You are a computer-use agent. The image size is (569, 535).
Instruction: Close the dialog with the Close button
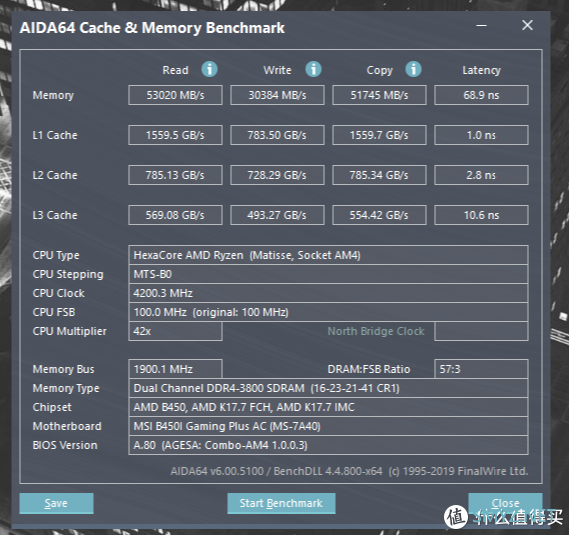[x=505, y=503]
